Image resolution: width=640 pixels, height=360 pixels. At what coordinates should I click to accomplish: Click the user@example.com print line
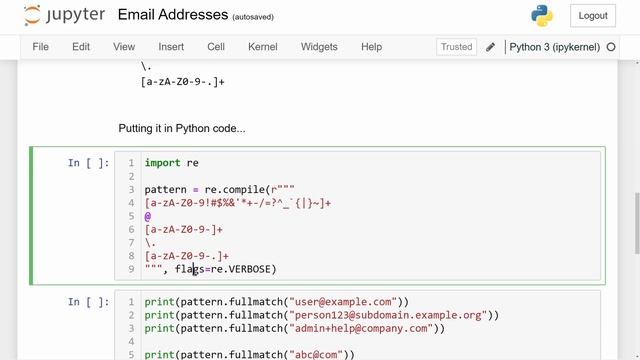pyautogui.click(x=276, y=302)
